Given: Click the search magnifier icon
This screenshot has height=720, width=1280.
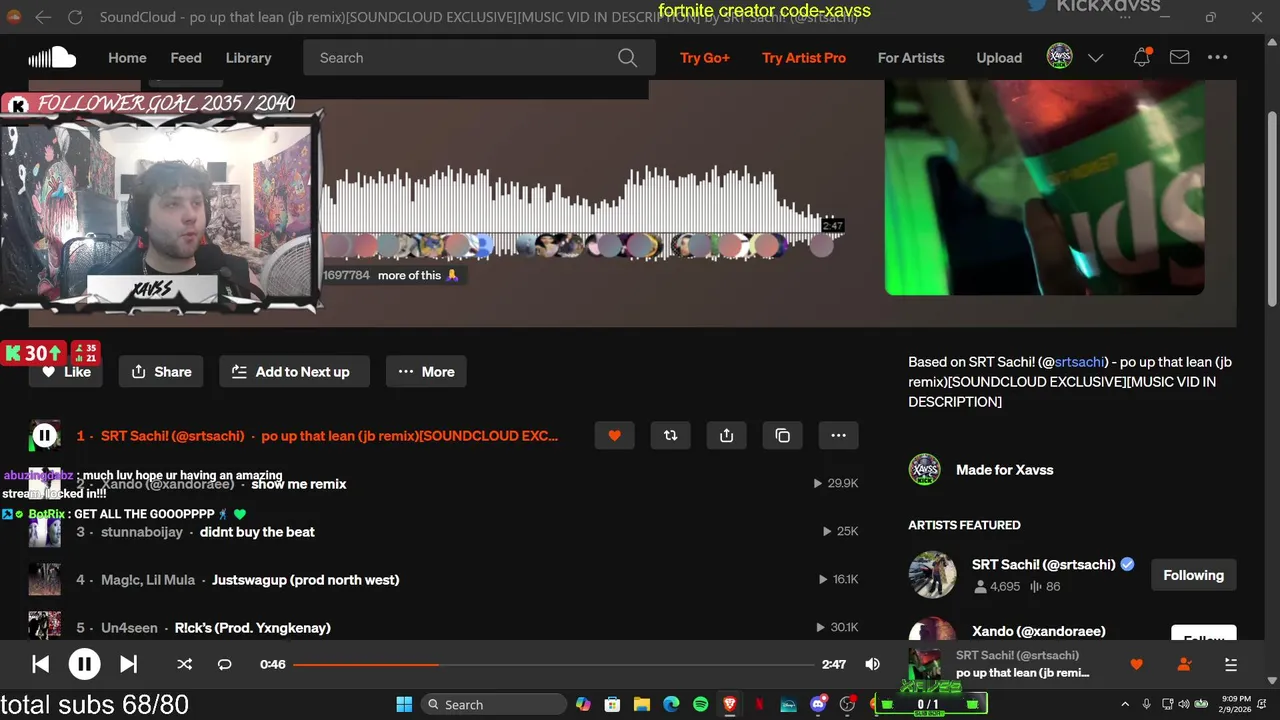Looking at the screenshot, I should click(627, 58).
